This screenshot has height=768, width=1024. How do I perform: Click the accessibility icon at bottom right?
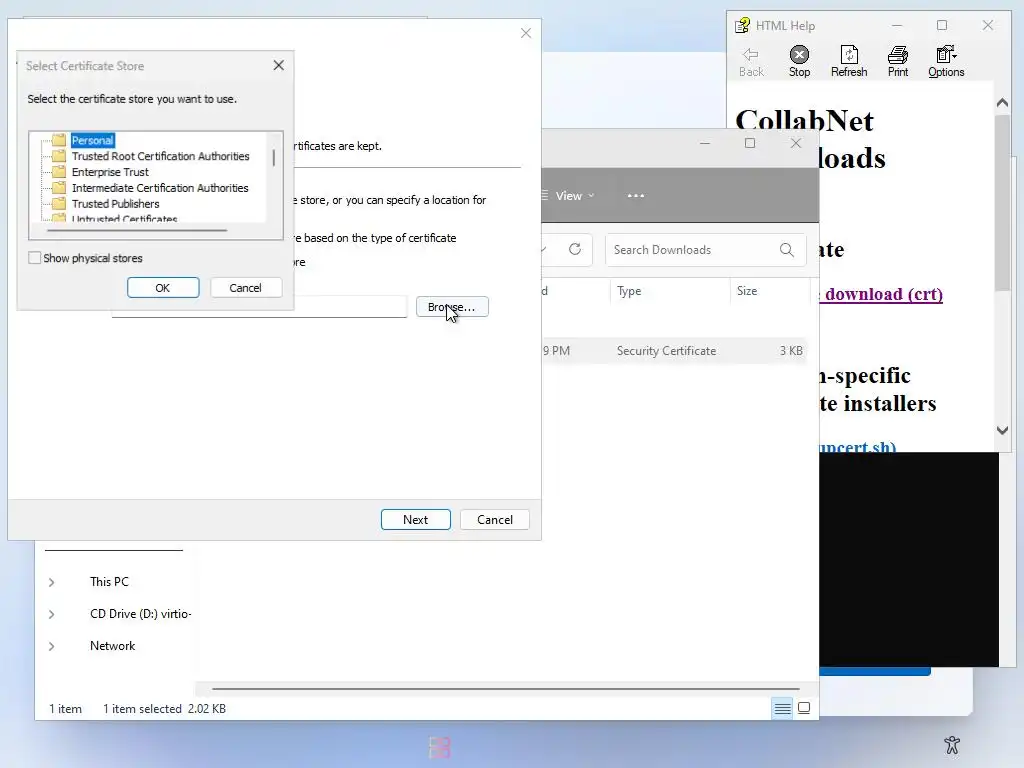click(952, 744)
